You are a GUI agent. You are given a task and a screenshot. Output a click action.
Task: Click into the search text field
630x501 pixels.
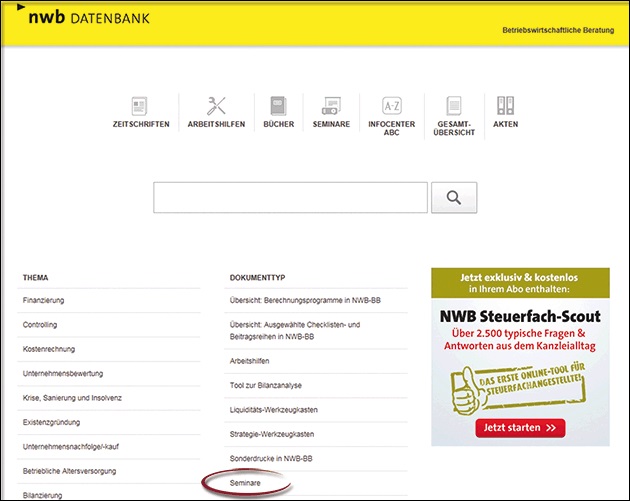pyautogui.click(x=290, y=198)
